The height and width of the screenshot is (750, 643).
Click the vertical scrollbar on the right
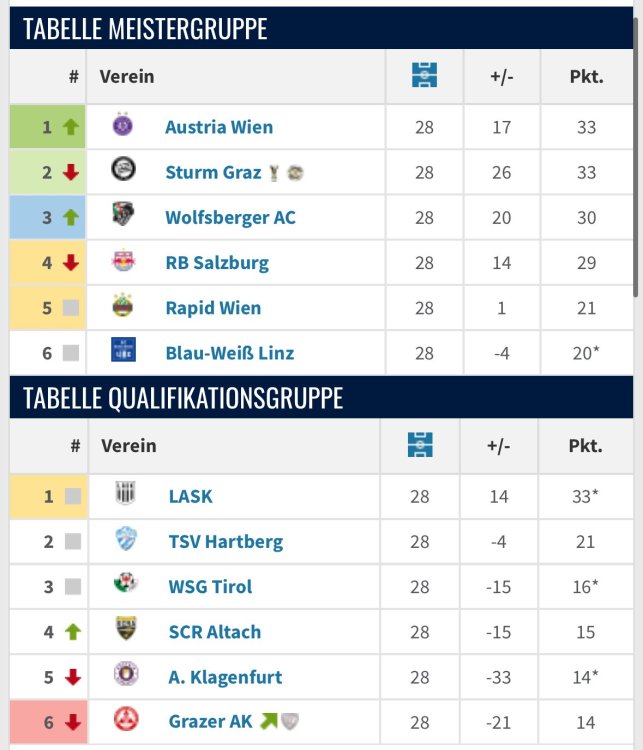pos(637,170)
